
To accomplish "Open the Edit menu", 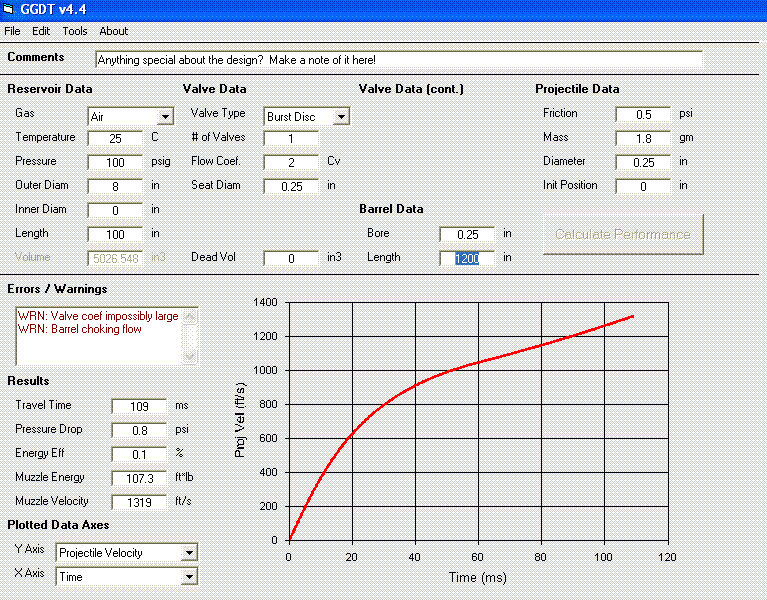I will point(41,31).
